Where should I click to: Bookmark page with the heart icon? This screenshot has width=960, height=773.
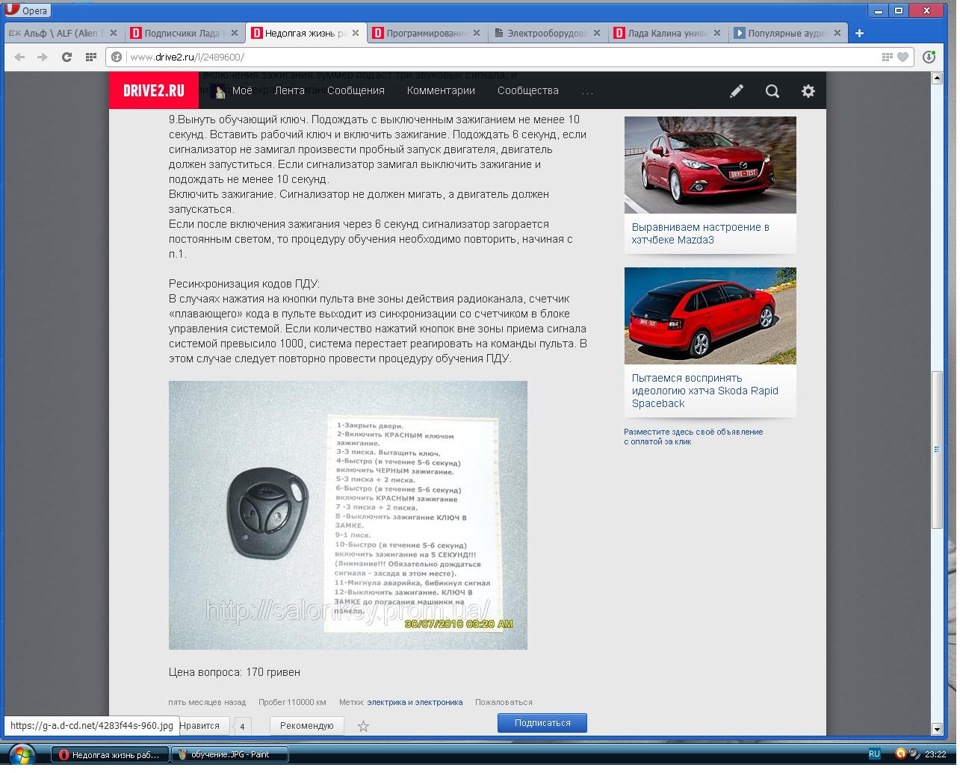pos(902,57)
